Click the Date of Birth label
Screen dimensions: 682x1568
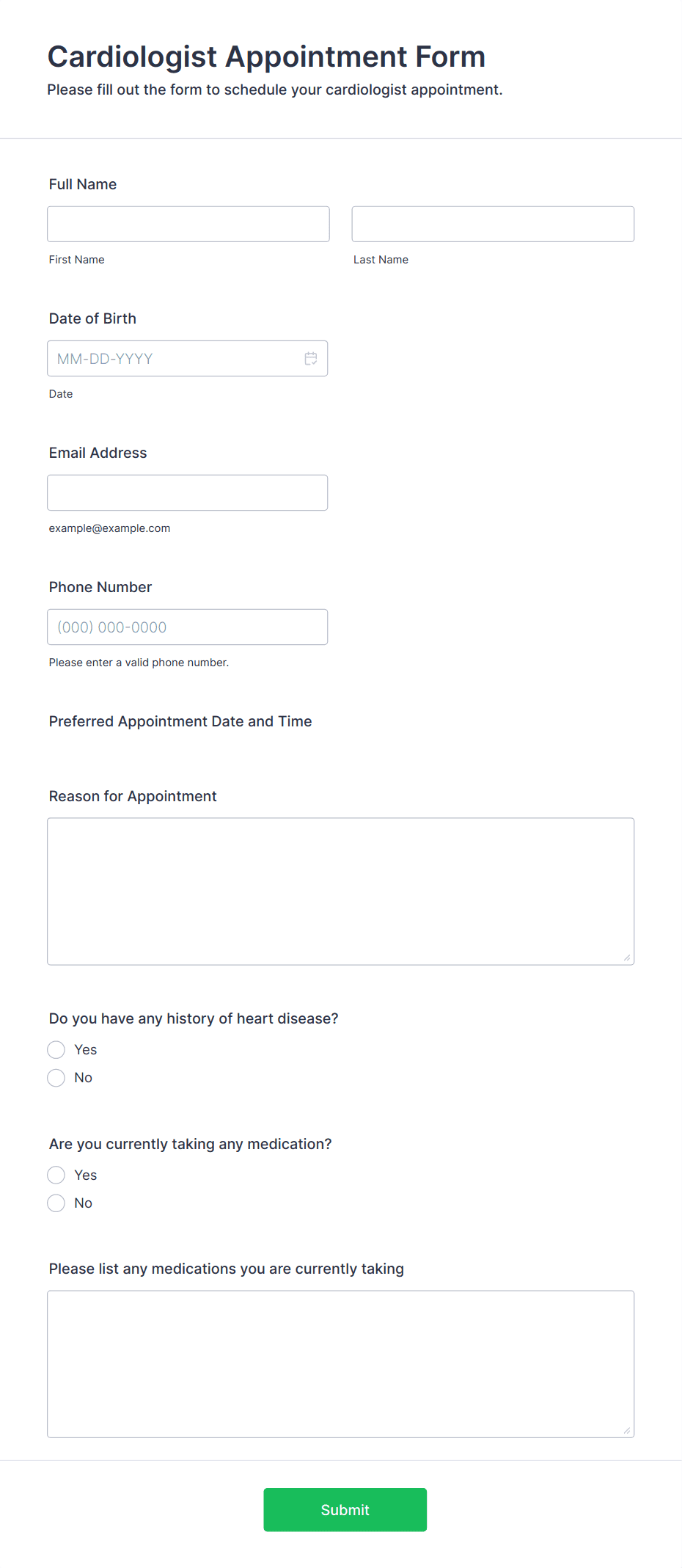pyautogui.click(x=92, y=318)
